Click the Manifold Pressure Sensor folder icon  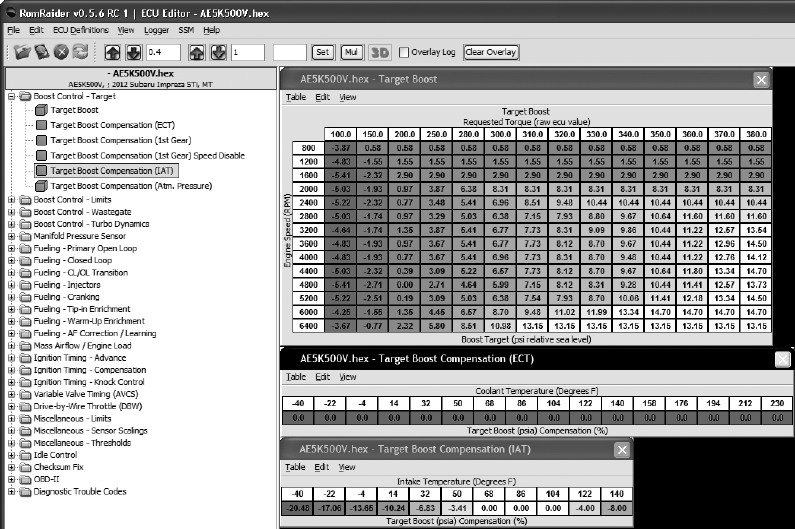[25, 236]
